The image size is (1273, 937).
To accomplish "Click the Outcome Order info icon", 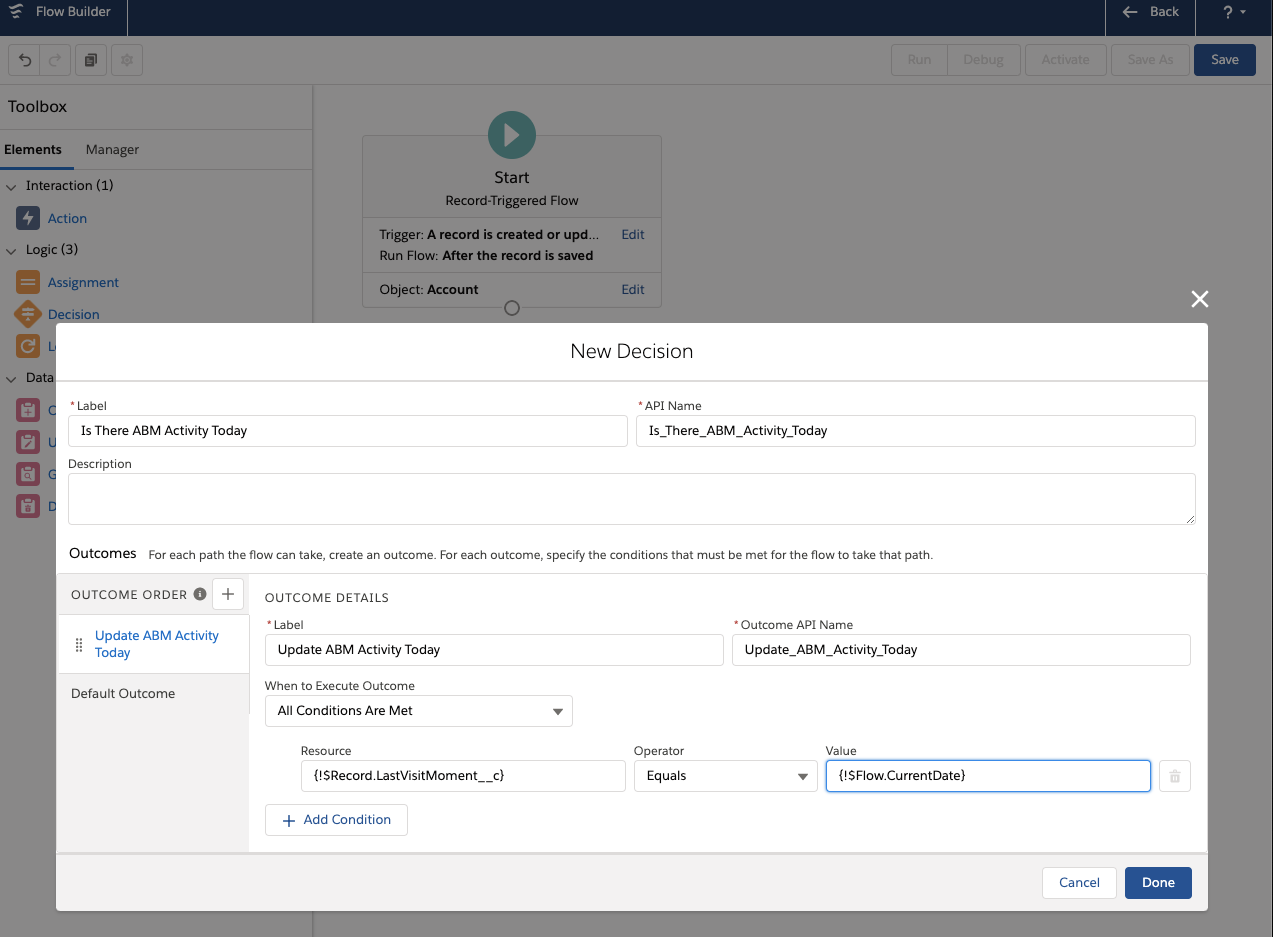I will tap(200, 594).
